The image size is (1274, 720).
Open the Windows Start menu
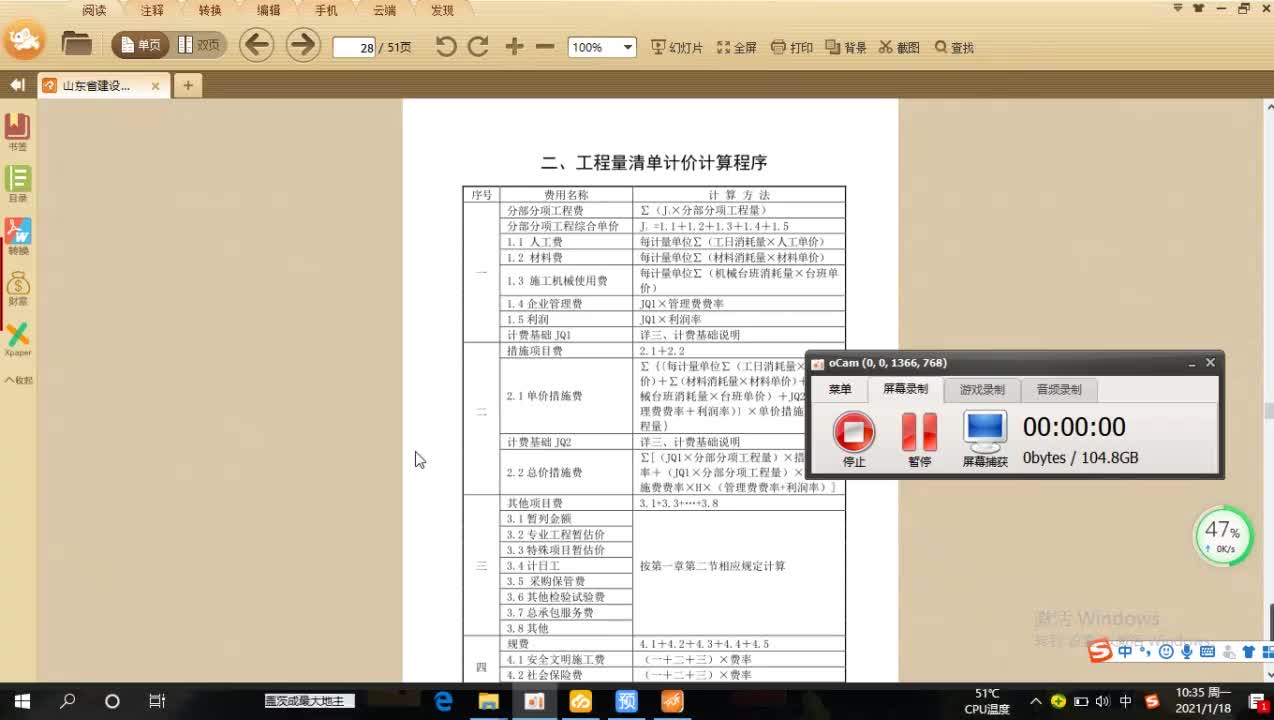coord(22,701)
